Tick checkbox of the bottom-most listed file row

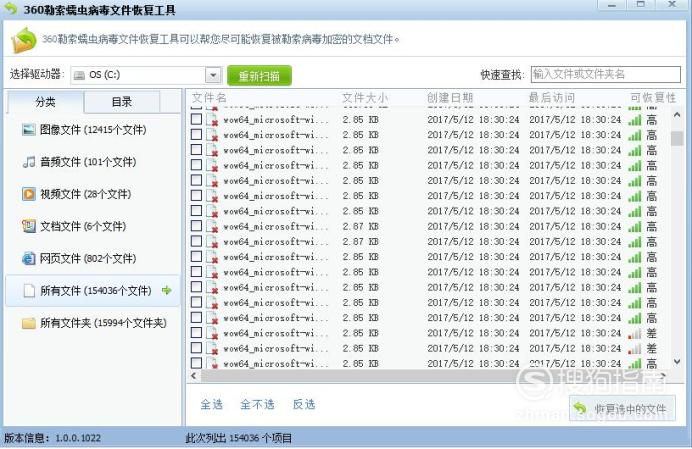coord(196,363)
